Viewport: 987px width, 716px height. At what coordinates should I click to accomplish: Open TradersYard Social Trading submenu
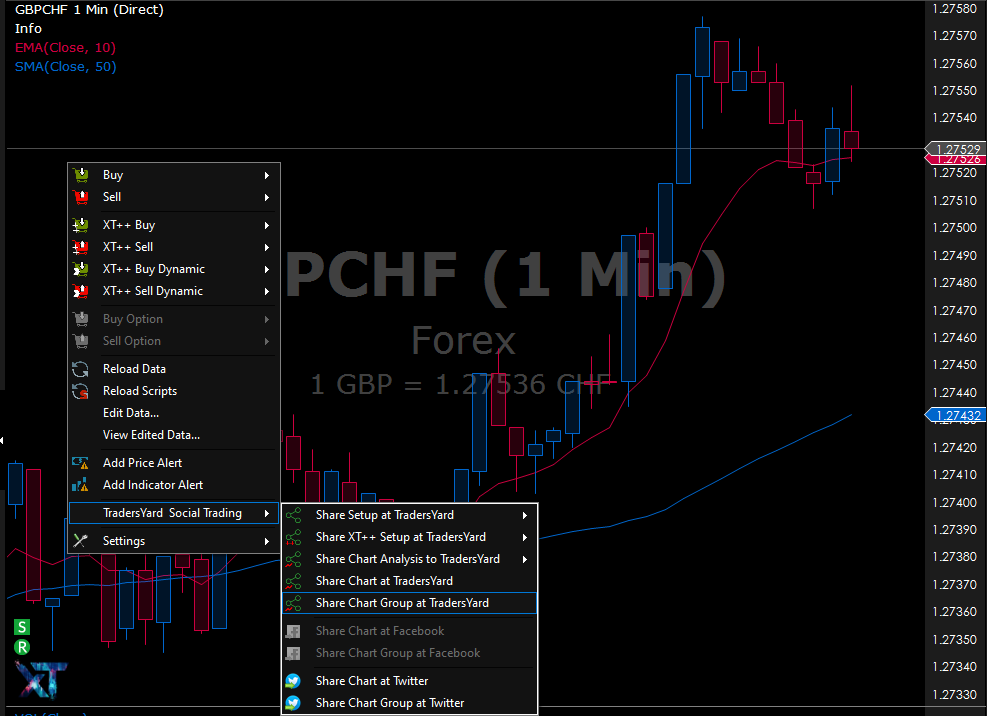[173, 513]
